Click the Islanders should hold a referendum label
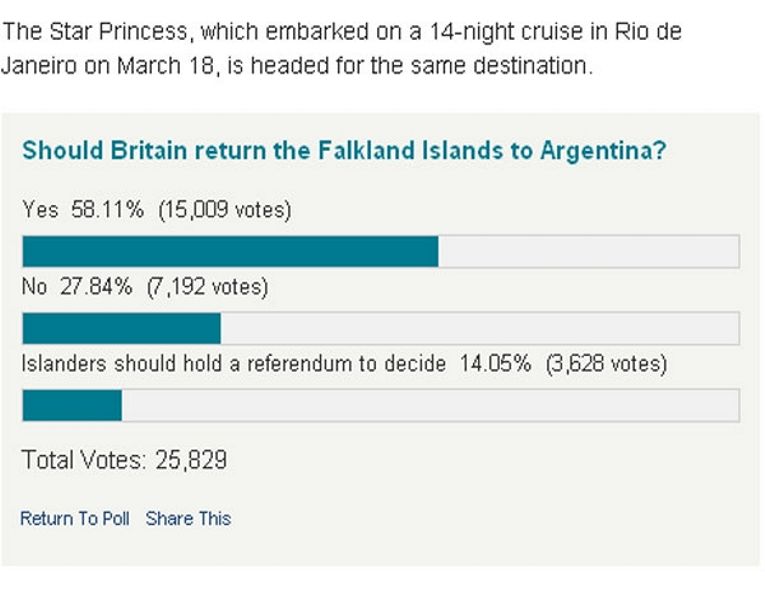Viewport: 765px width, 595px height. [234, 364]
